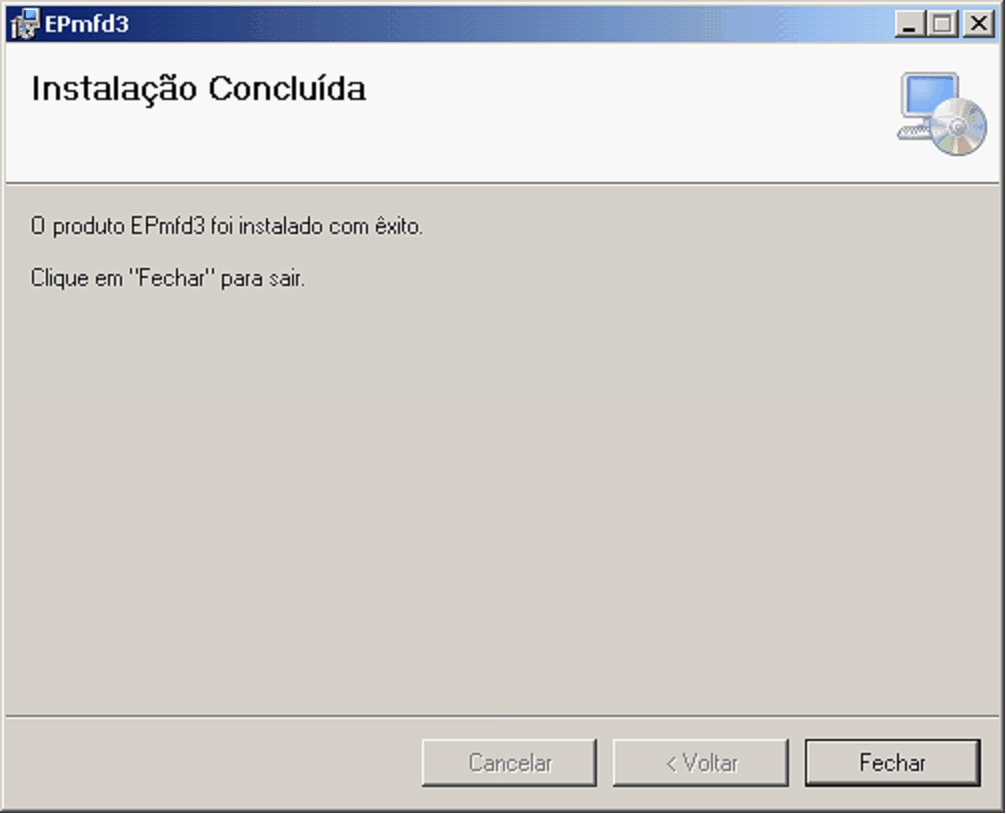This screenshot has height=814, width=1006.
Task: Click the keyboard in the setup graphic
Action: pyautogui.click(x=914, y=132)
